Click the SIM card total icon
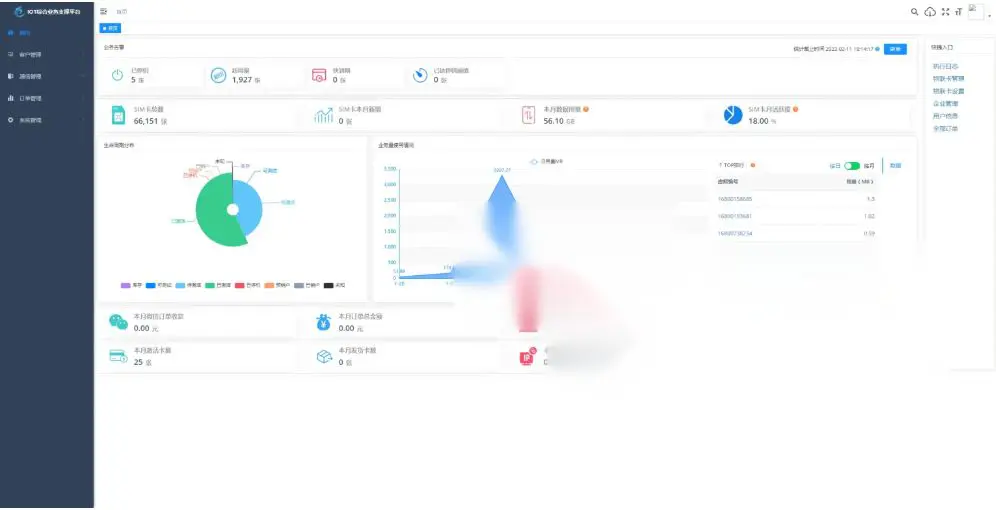This screenshot has width=996, height=510. [118, 115]
